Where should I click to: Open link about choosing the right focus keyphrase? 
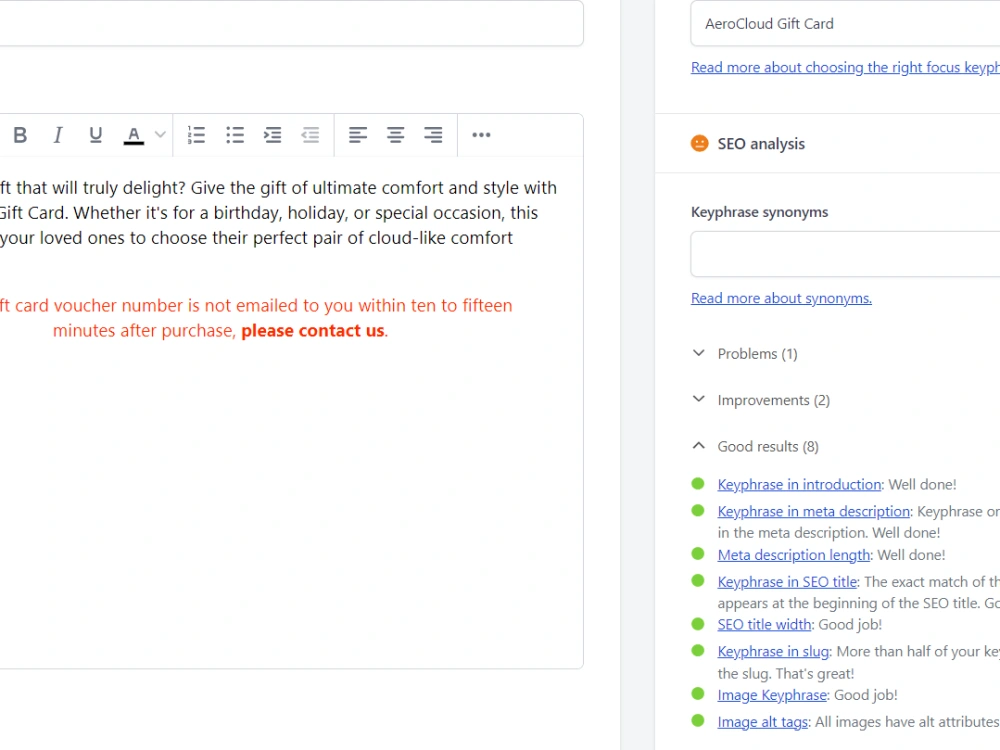(x=845, y=68)
